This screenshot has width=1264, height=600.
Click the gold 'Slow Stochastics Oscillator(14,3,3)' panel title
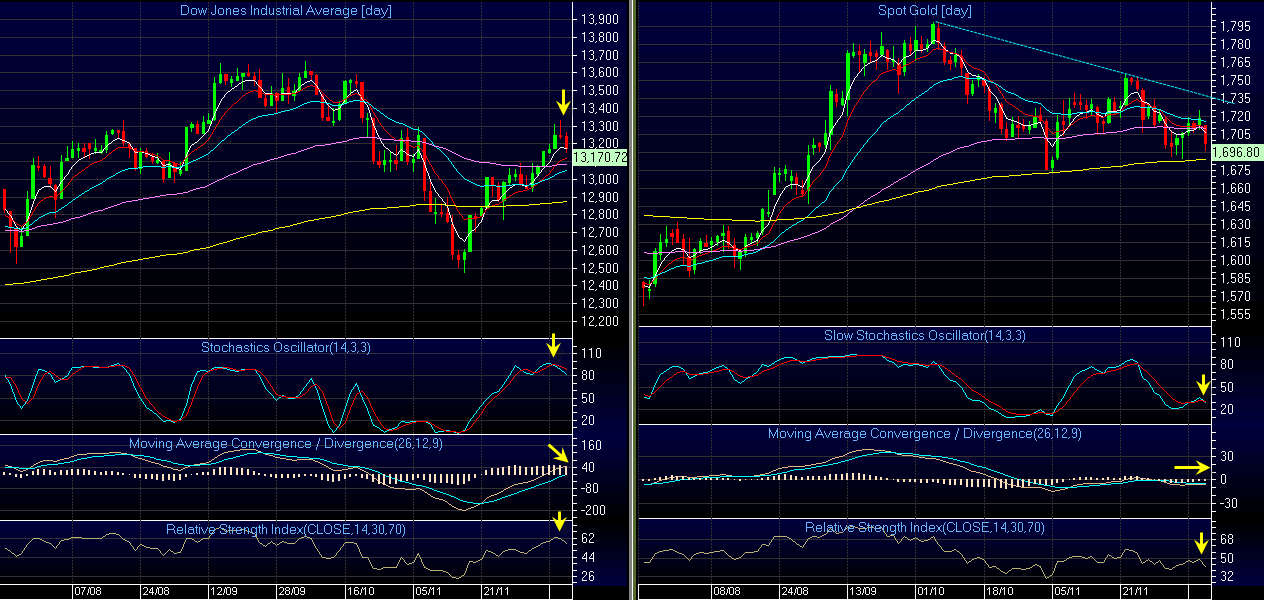tap(924, 335)
